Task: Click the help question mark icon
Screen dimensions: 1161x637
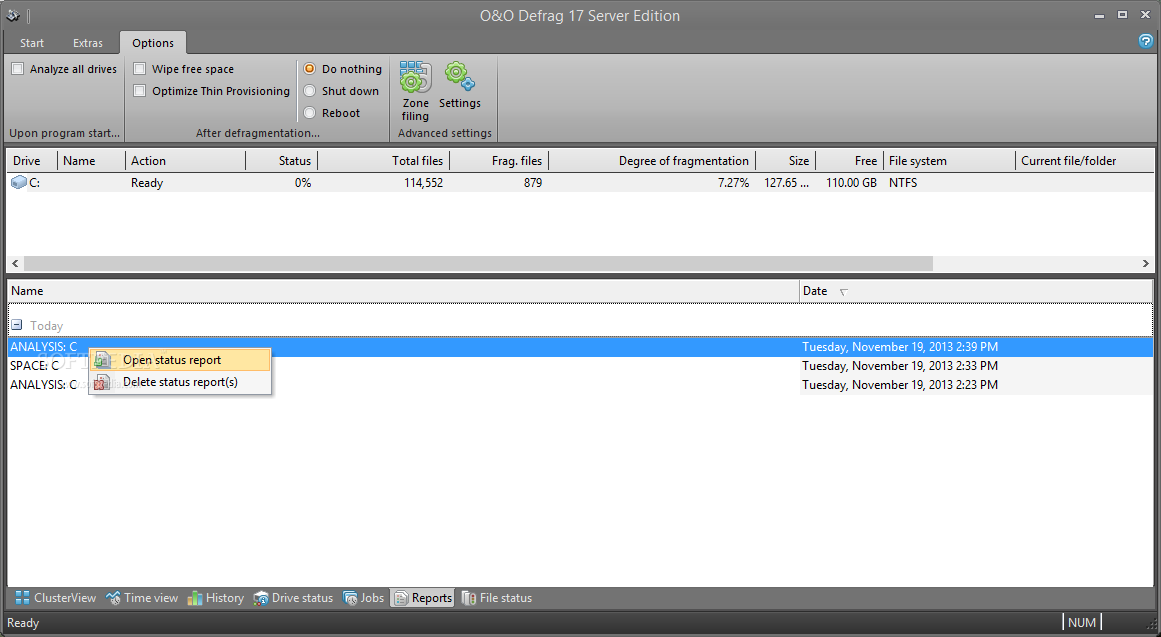Action: tap(1145, 41)
